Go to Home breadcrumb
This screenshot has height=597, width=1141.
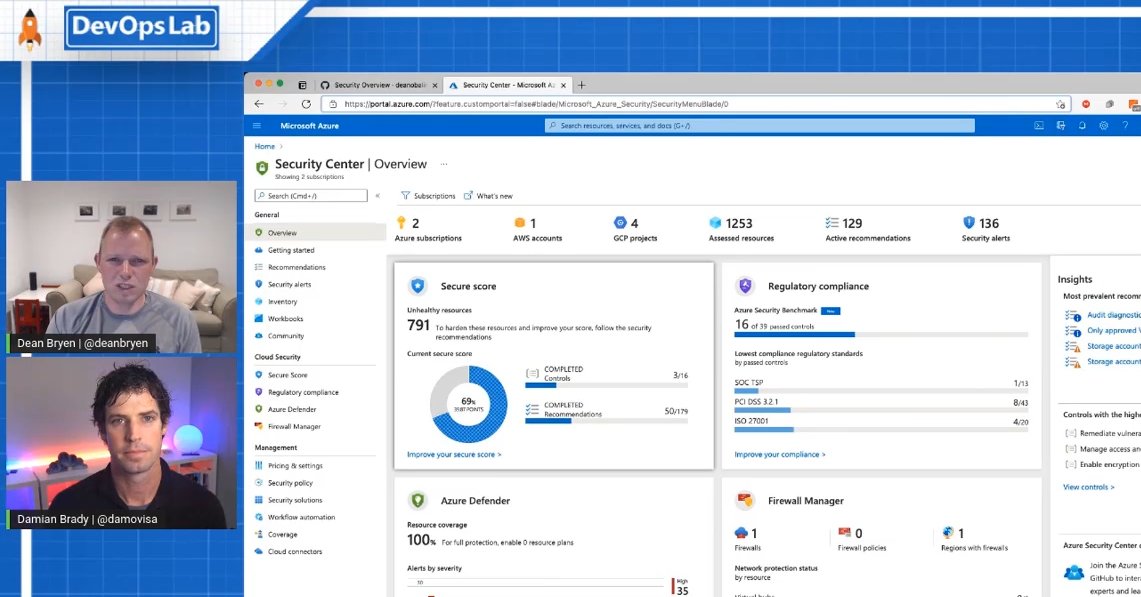(x=265, y=146)
